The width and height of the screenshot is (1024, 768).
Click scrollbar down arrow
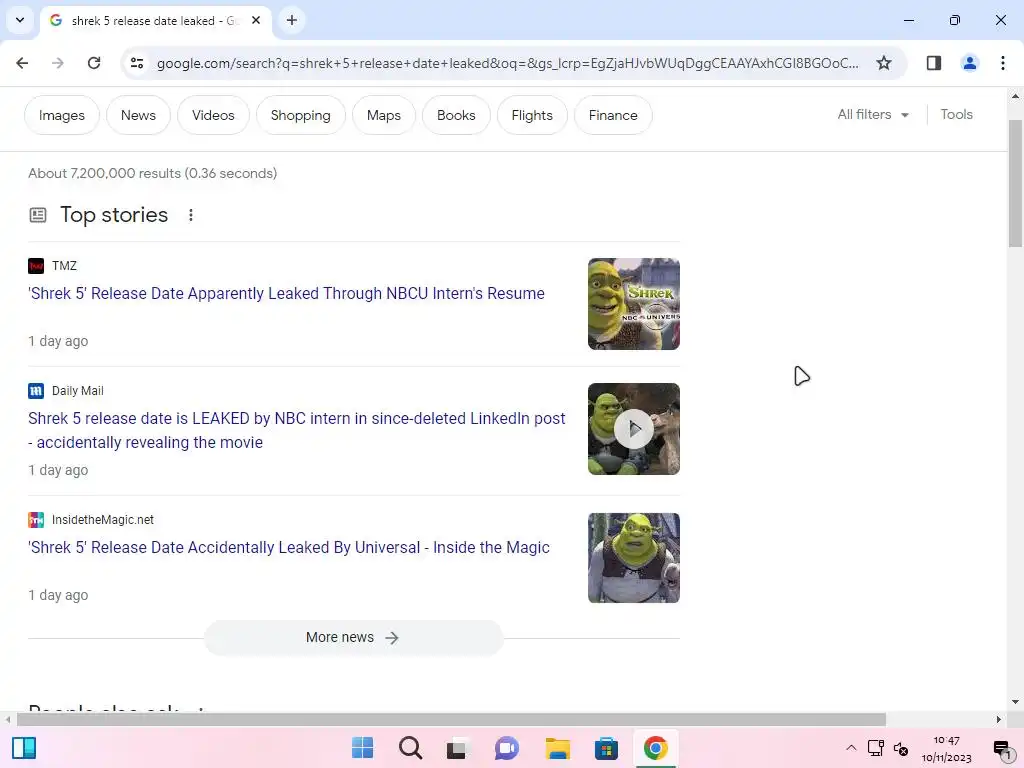(1015, 702)
